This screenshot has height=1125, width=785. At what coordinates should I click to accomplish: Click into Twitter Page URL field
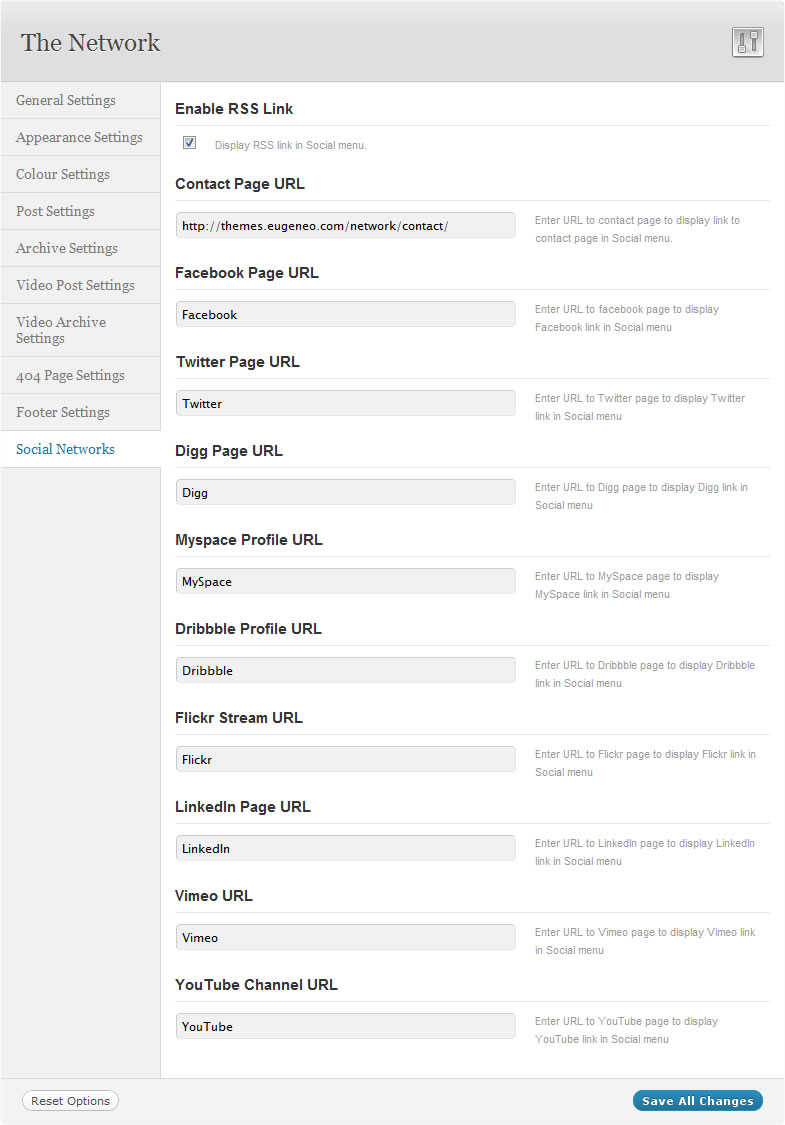pyautogui.click(x=345, y=403)
